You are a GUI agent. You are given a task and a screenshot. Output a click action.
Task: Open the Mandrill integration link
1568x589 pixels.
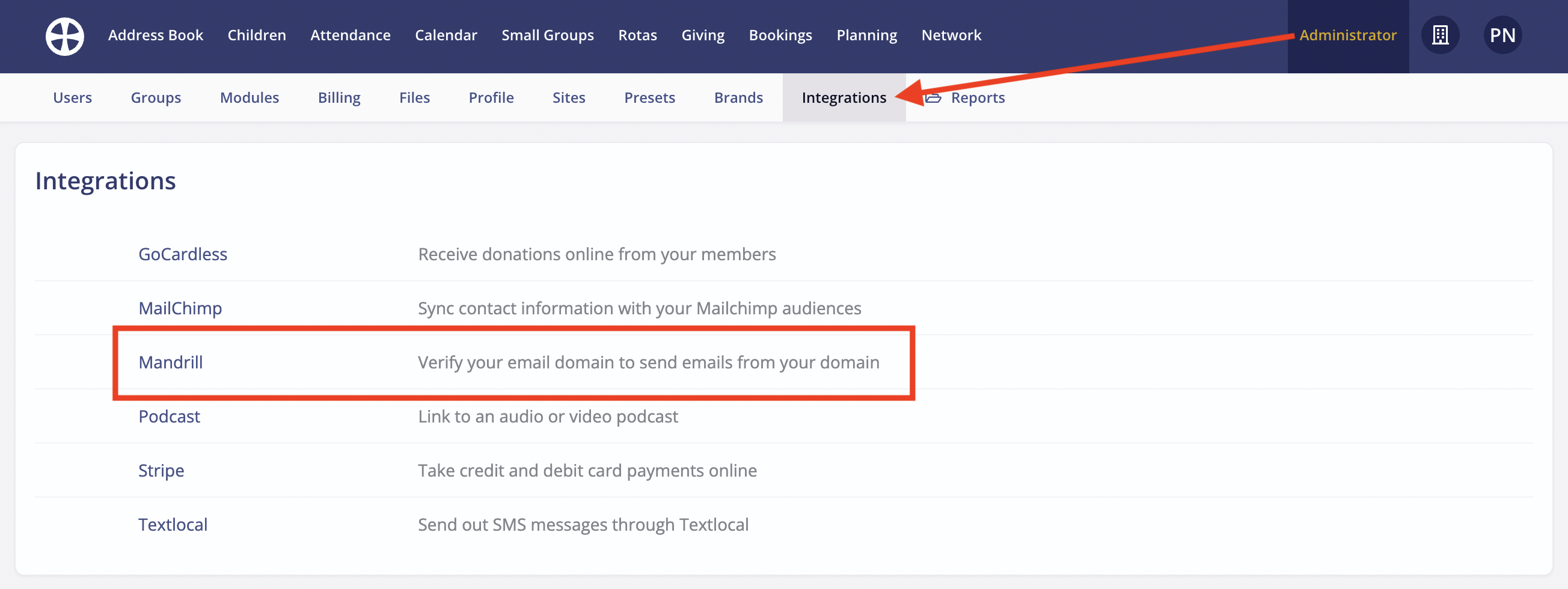pyautogui.click(x=170, y=362)
